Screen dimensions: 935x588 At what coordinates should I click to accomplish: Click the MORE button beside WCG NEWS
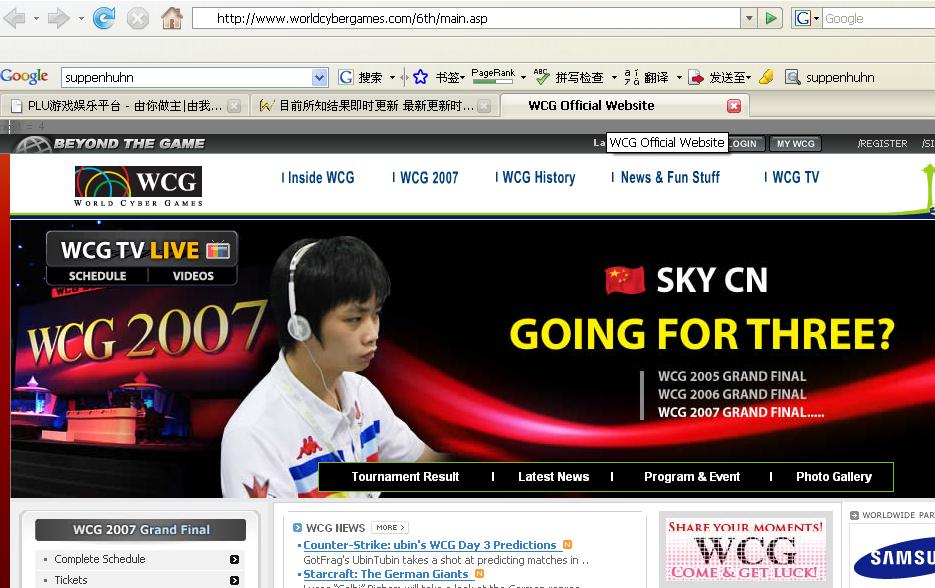click(390, 528)
